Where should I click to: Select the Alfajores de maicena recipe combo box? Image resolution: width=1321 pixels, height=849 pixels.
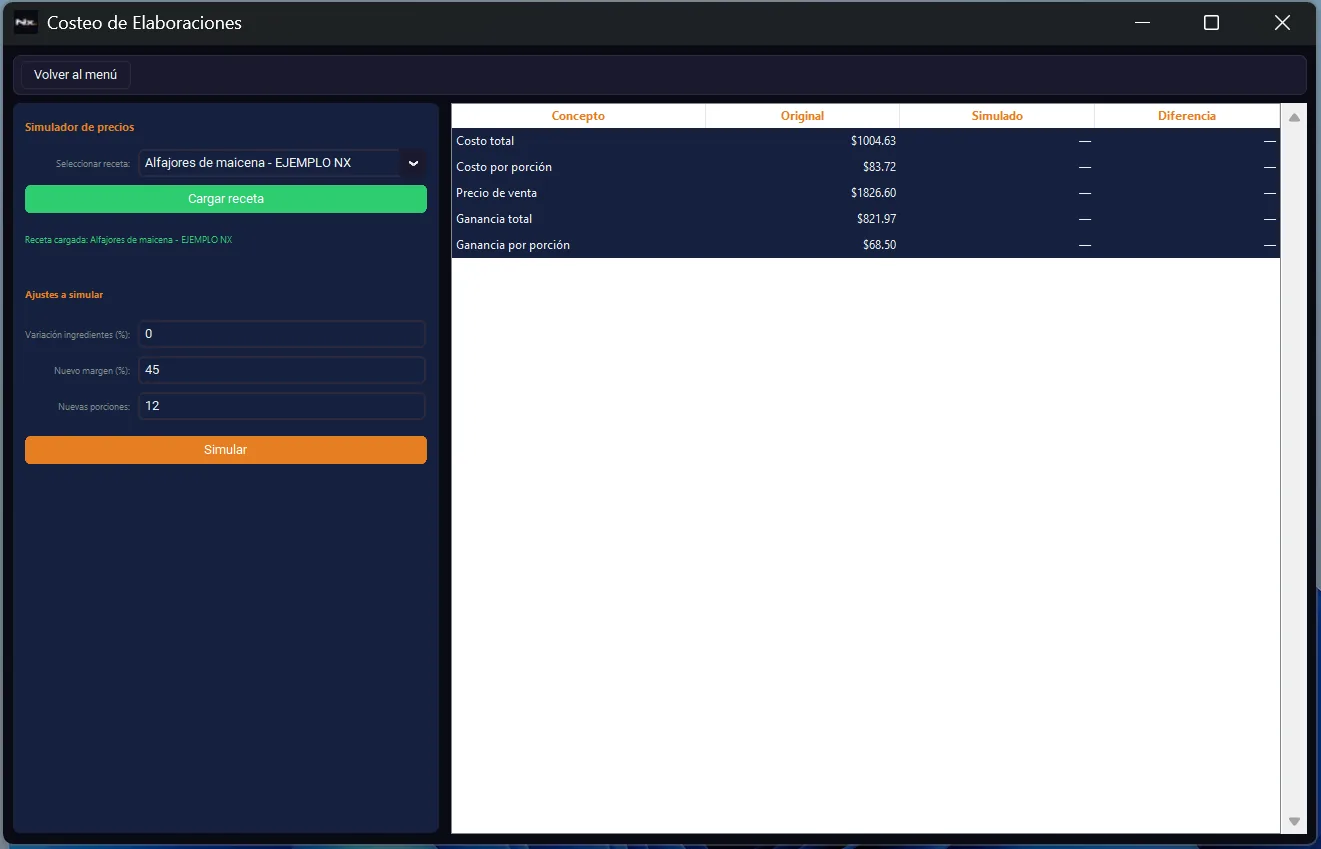coord(283,163)
